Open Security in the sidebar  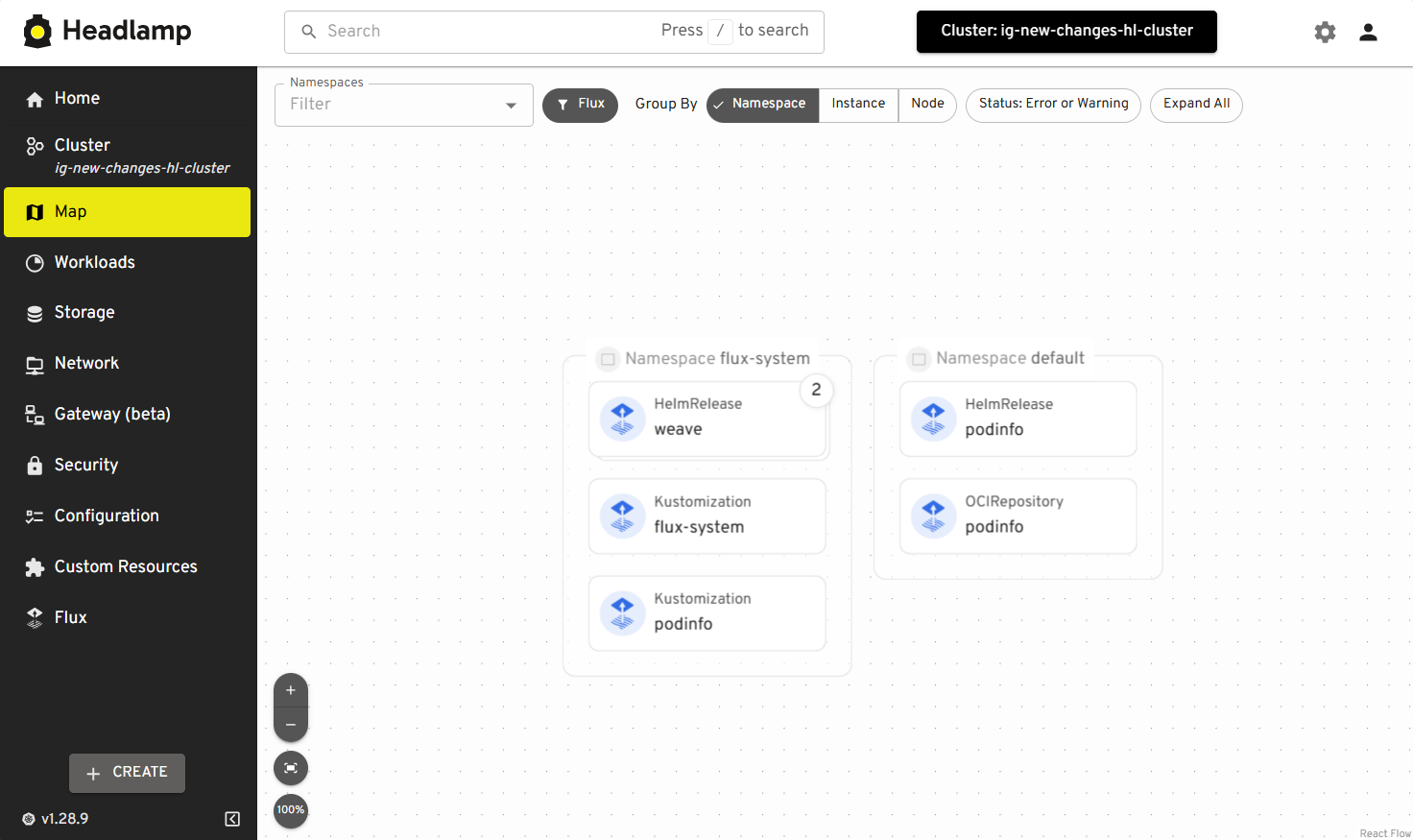point(127,466)
